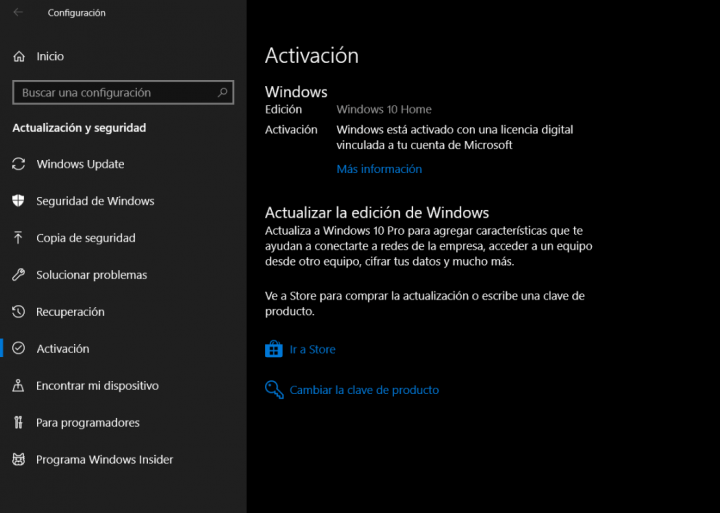Screen dimensions: 720x513
Task: Click the Windows Update sync arrows icon
Action: (x=18, y=164)
